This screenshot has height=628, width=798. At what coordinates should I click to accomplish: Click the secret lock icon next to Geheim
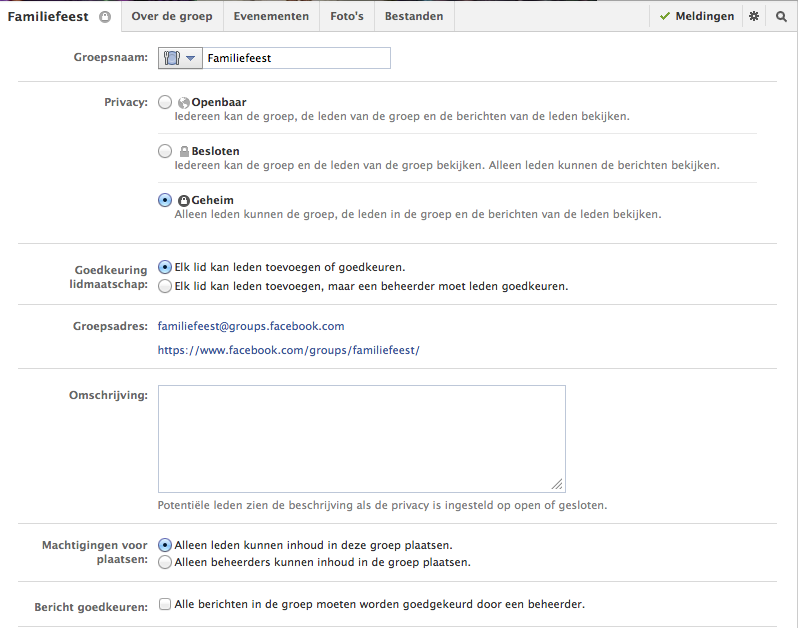(x=183, y=201)
